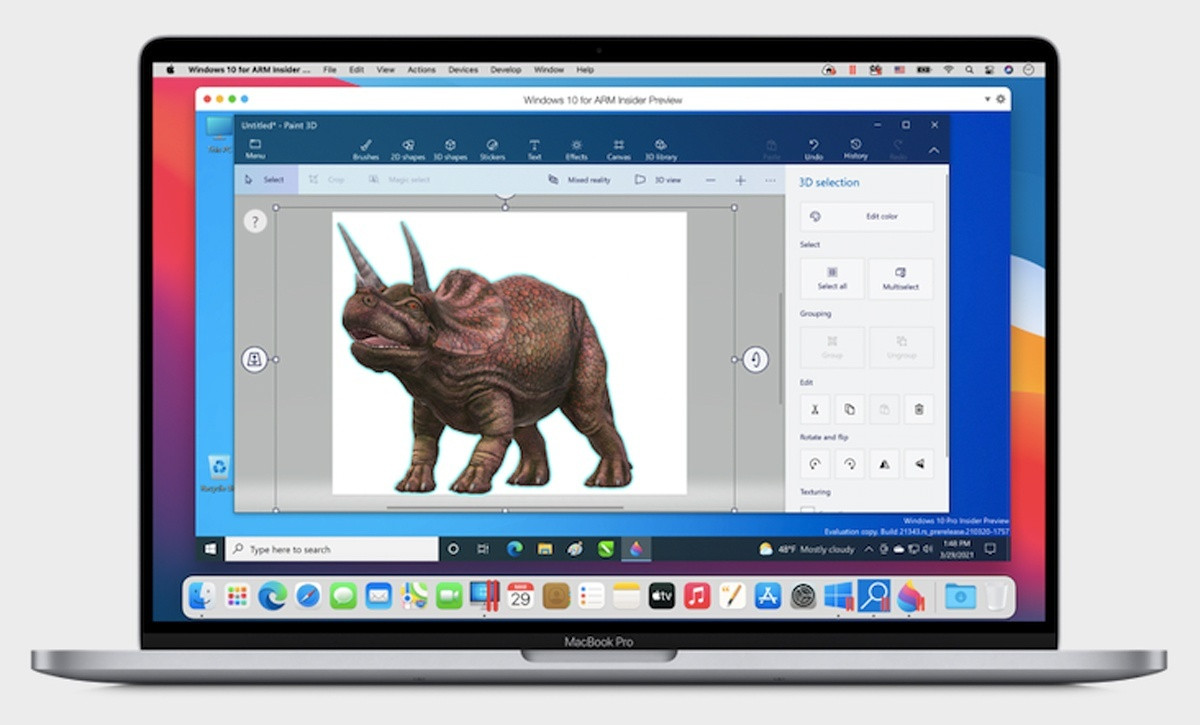Open the Window menu
This screenshot has height=725, width=1200.
tap(548, 70)
